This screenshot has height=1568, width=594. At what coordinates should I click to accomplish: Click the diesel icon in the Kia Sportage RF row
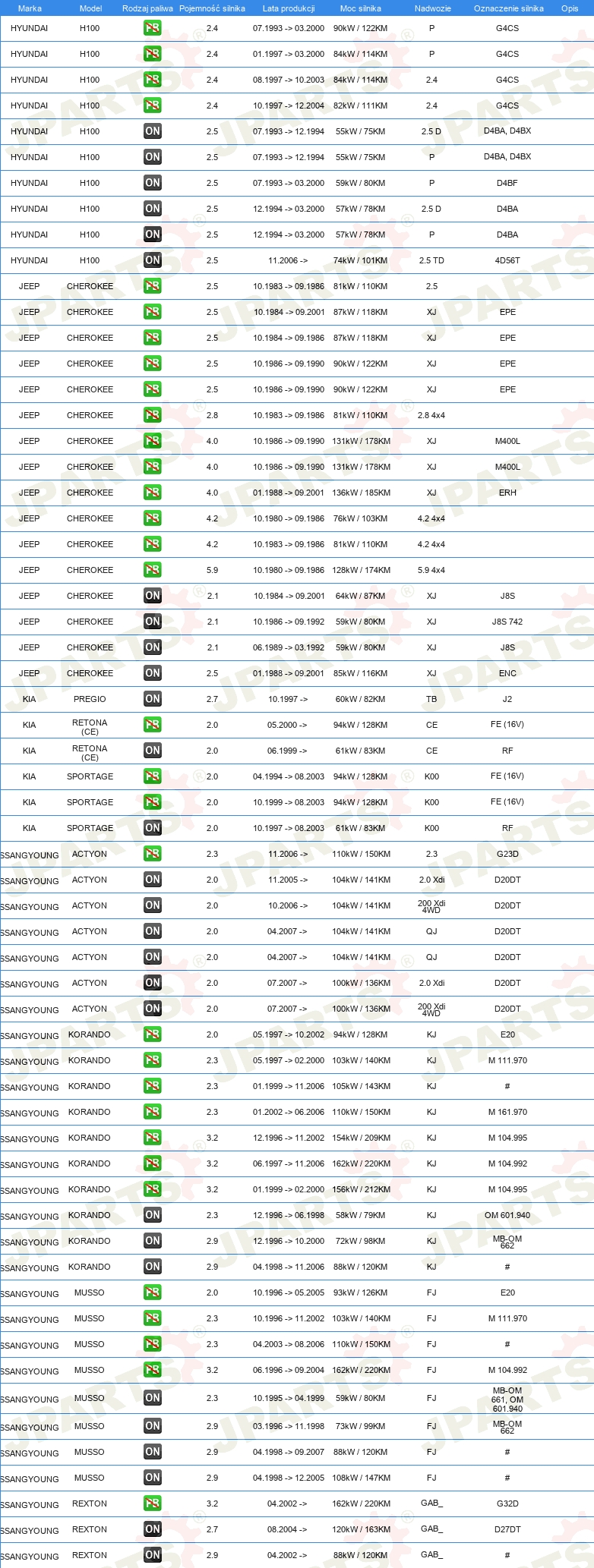[x=153, y=828]
